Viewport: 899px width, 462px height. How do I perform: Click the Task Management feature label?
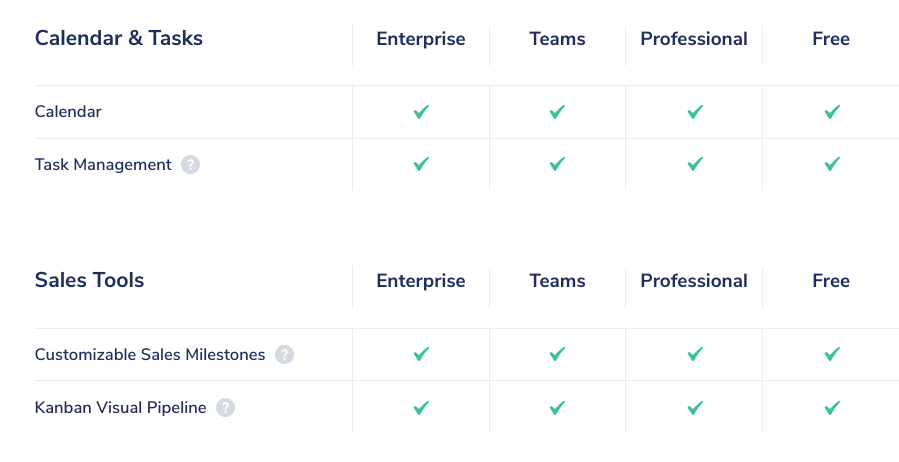(x=103, y=165)
